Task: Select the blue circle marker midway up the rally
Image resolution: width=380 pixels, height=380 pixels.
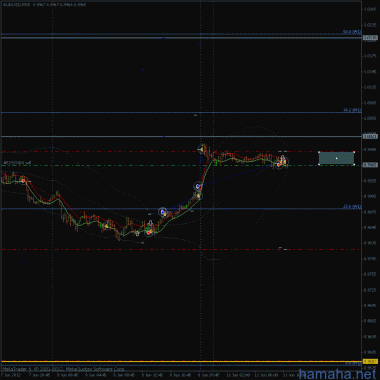Action: point(198,186)
